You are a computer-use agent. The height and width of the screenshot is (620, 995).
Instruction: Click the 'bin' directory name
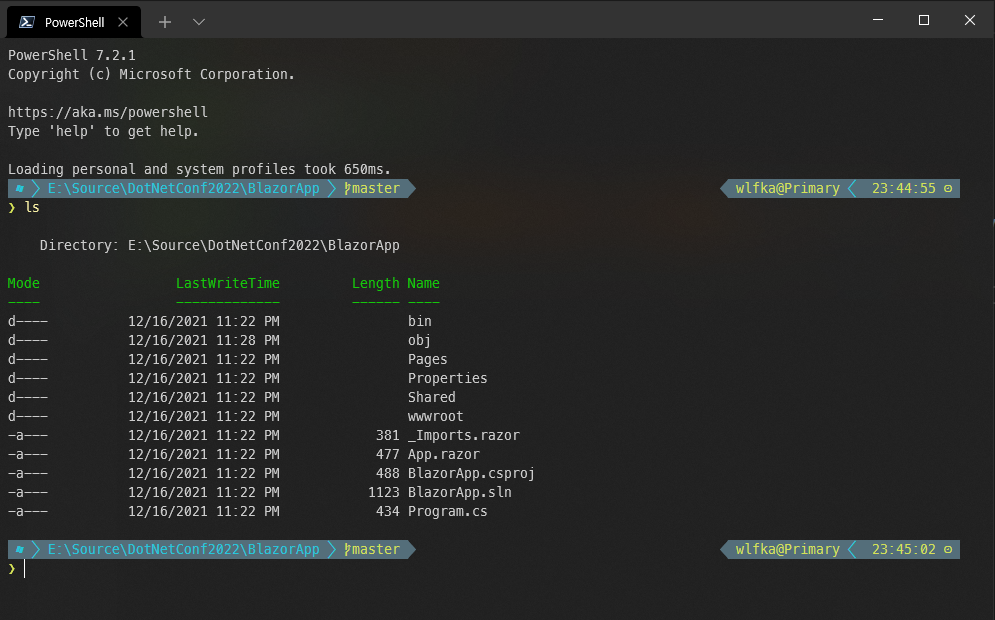(419, 321)
